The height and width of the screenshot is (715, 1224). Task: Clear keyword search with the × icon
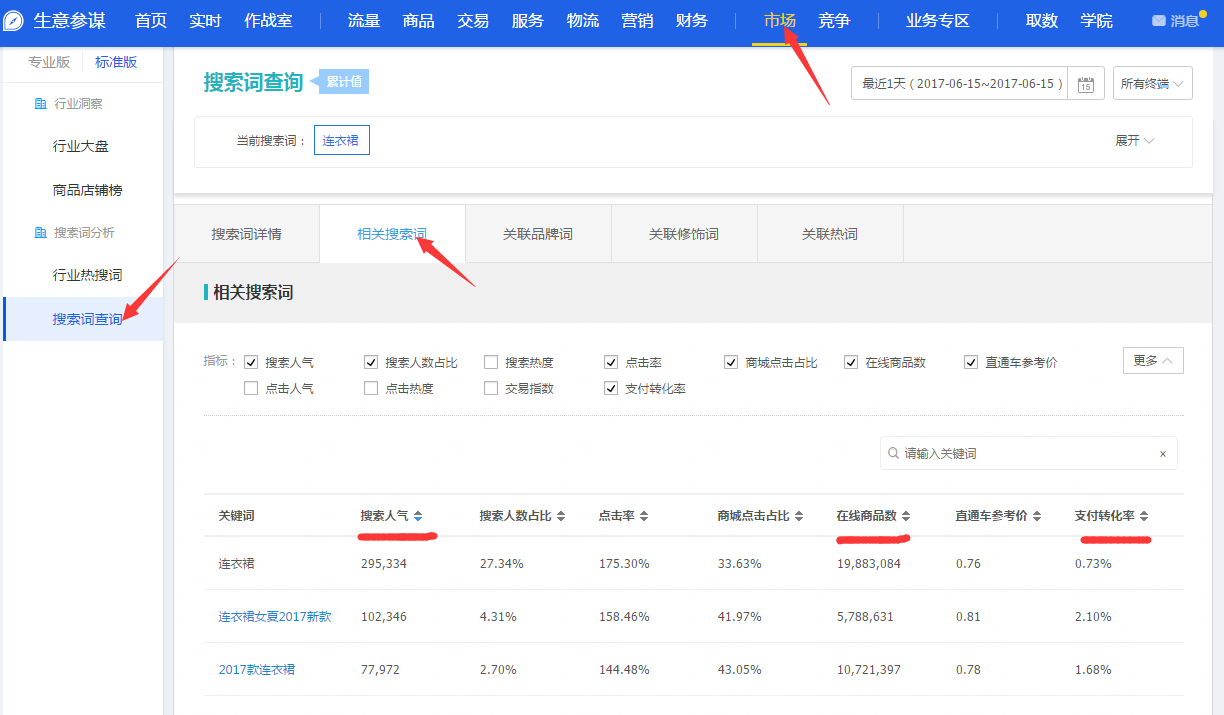[x=1162, y=454]
